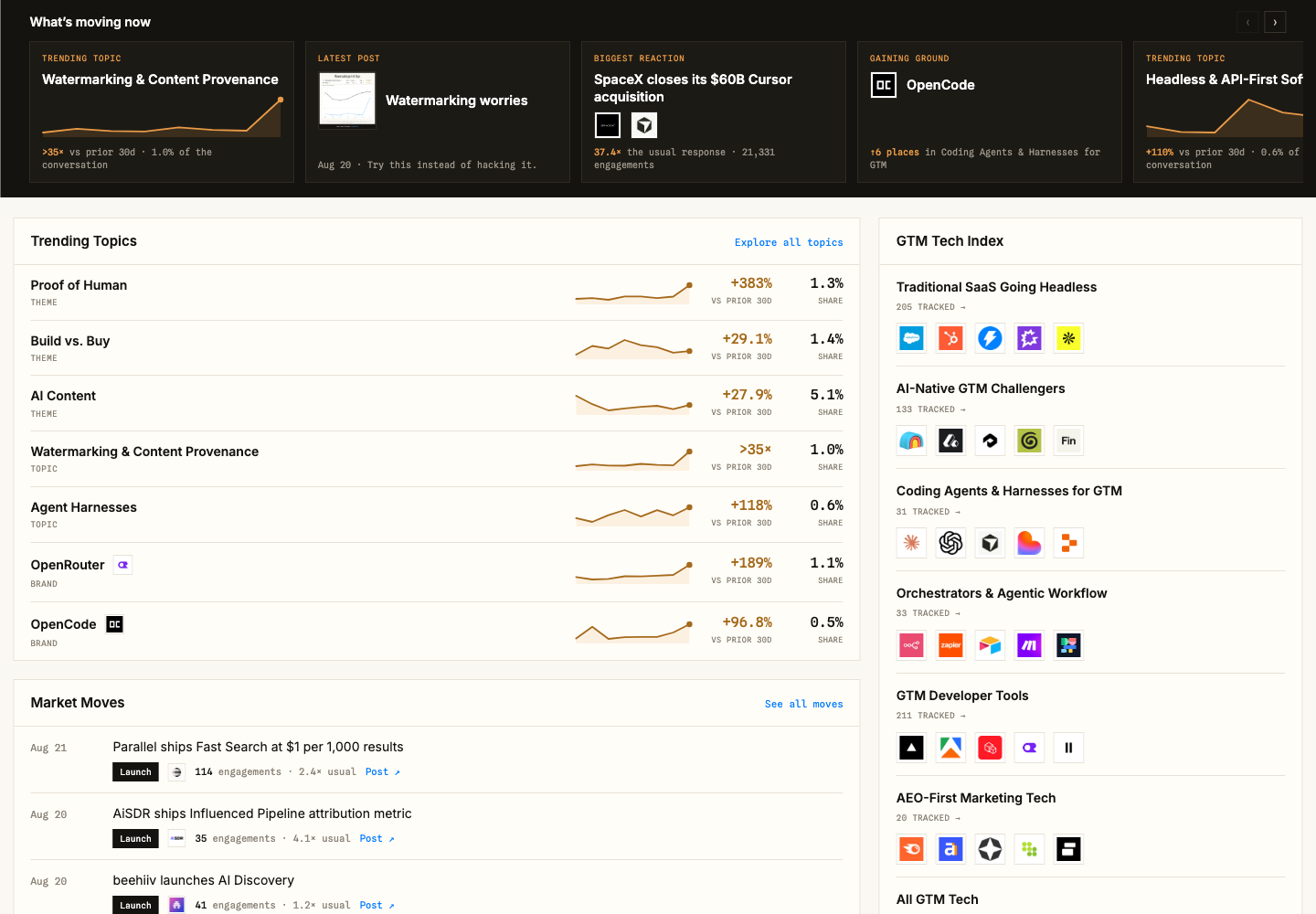This screenshot has height=914, width=1316.
Task: Open the red cubes logo in Developer Tools
Action: [x=990, y=748]
